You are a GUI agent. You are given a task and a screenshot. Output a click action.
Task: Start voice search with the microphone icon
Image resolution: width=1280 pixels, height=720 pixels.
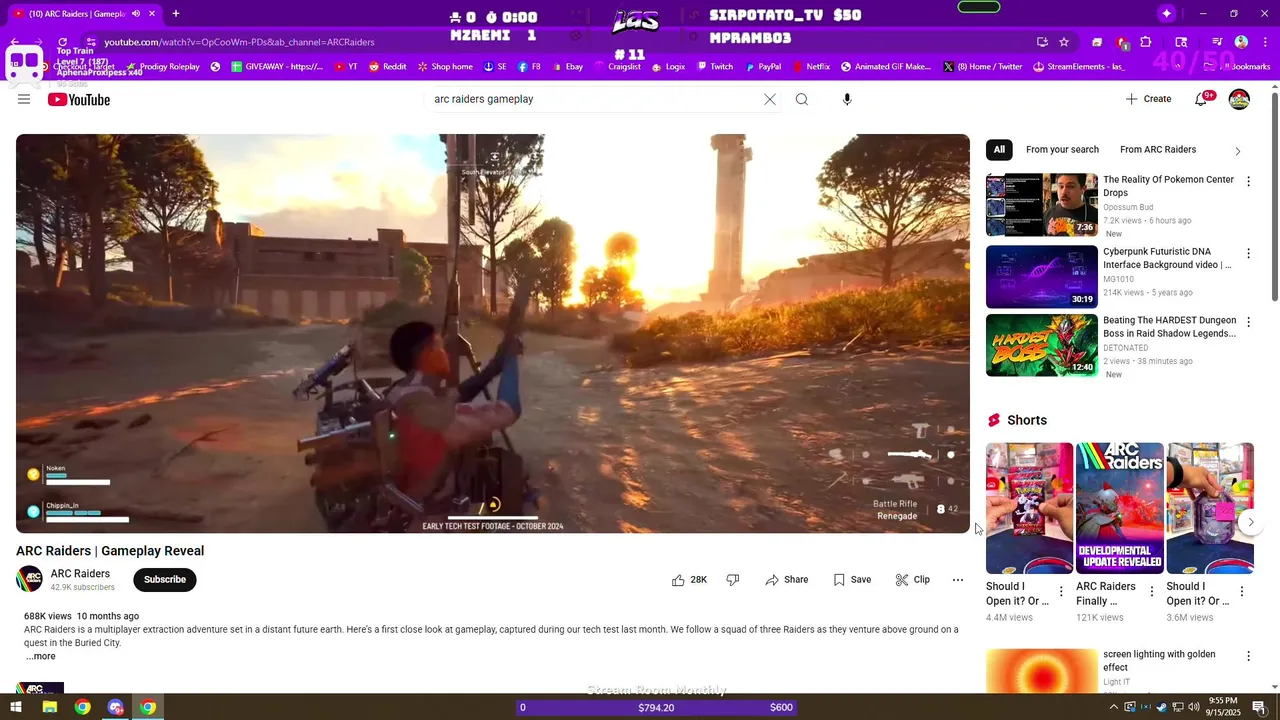point(847,99)
